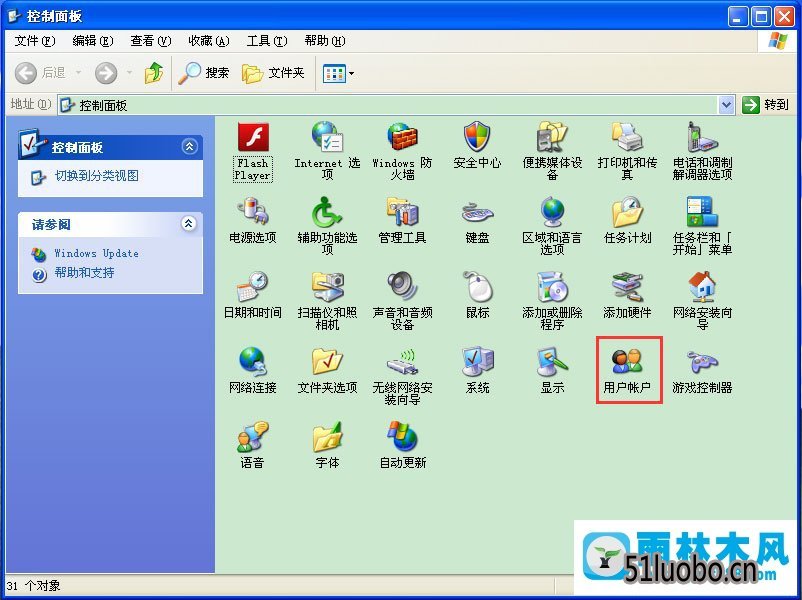The image size is (802, 600).
Task: Open Internet 选项 icon
Action: (x=327, y=151)
